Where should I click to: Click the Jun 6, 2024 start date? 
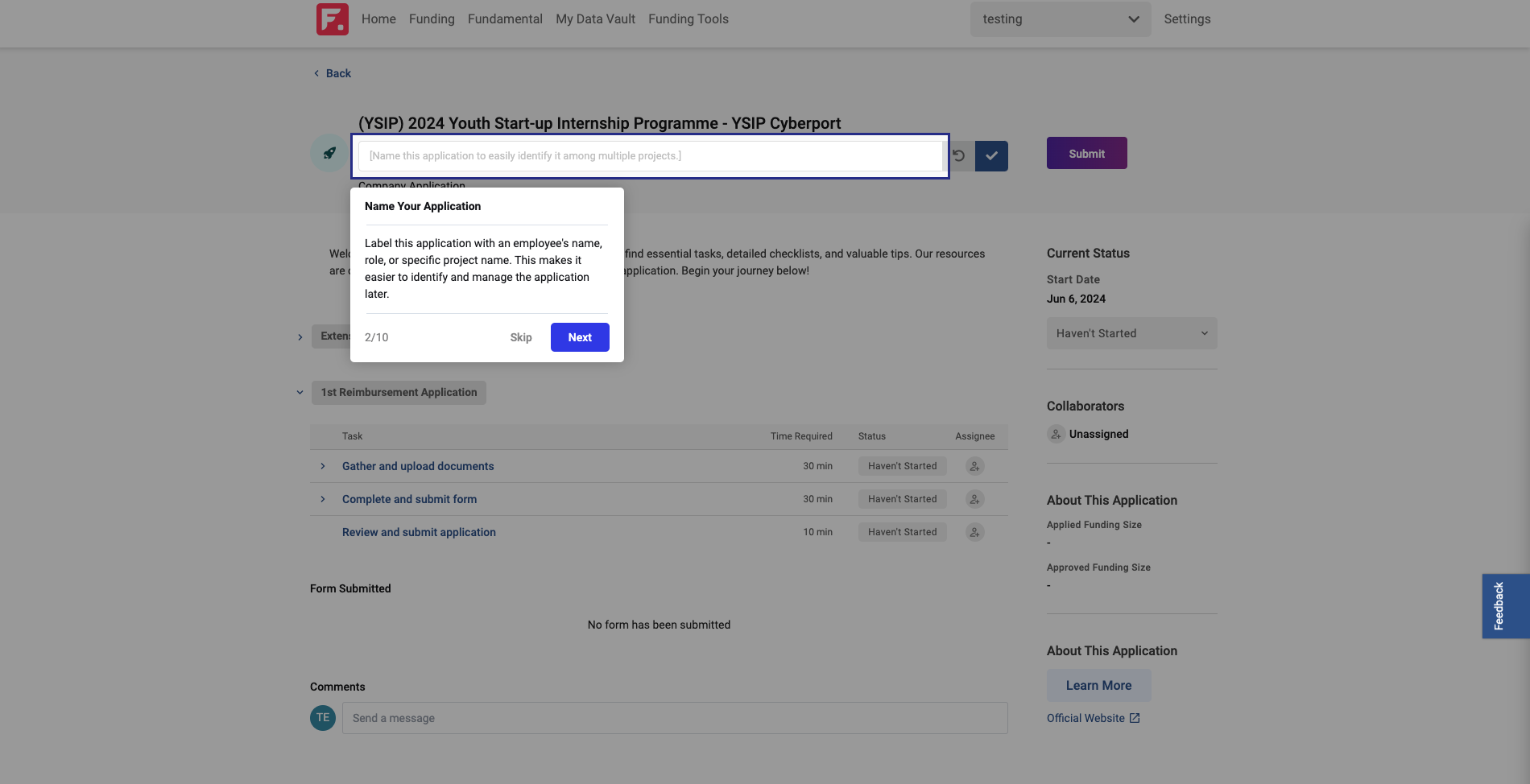click(1076, 299)
